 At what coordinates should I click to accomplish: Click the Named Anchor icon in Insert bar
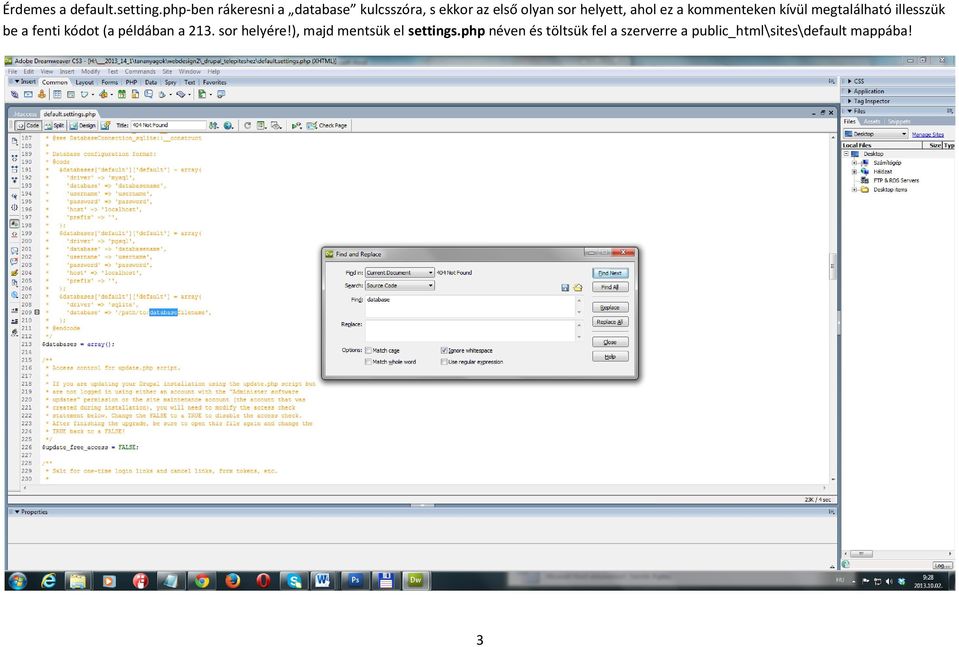click(x=42, y=94)
